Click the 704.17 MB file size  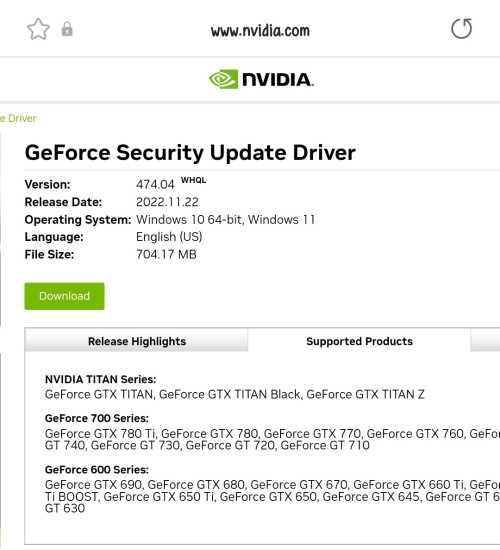(x=166, y=254)
